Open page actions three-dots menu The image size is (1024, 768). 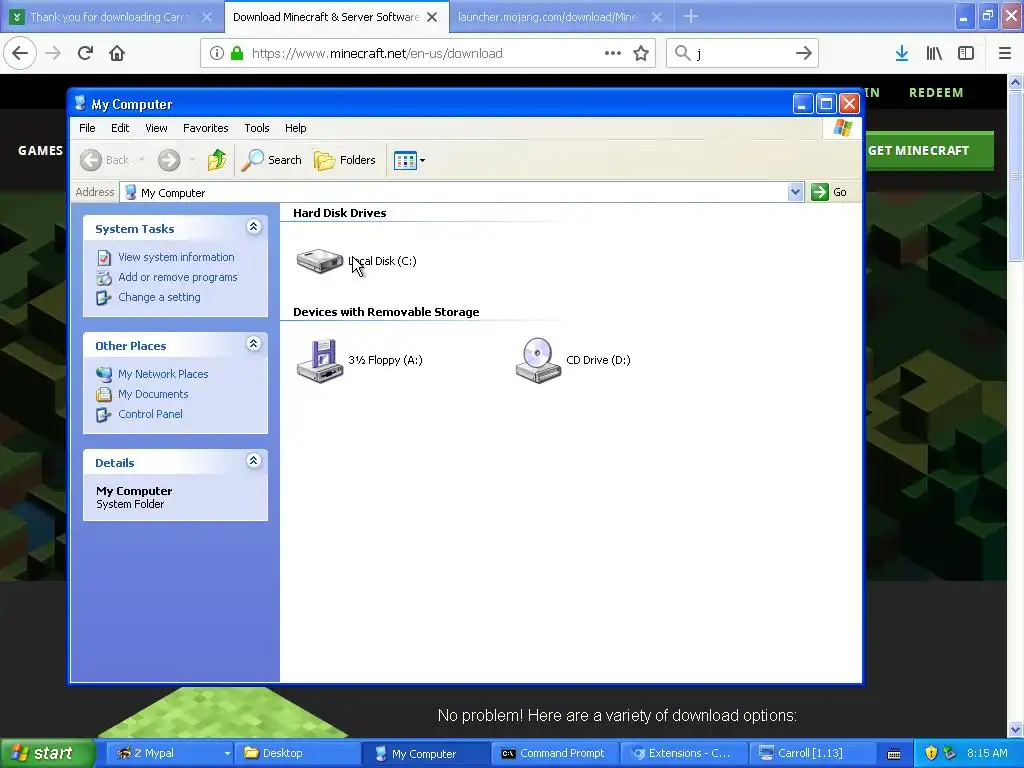(613, 54)
